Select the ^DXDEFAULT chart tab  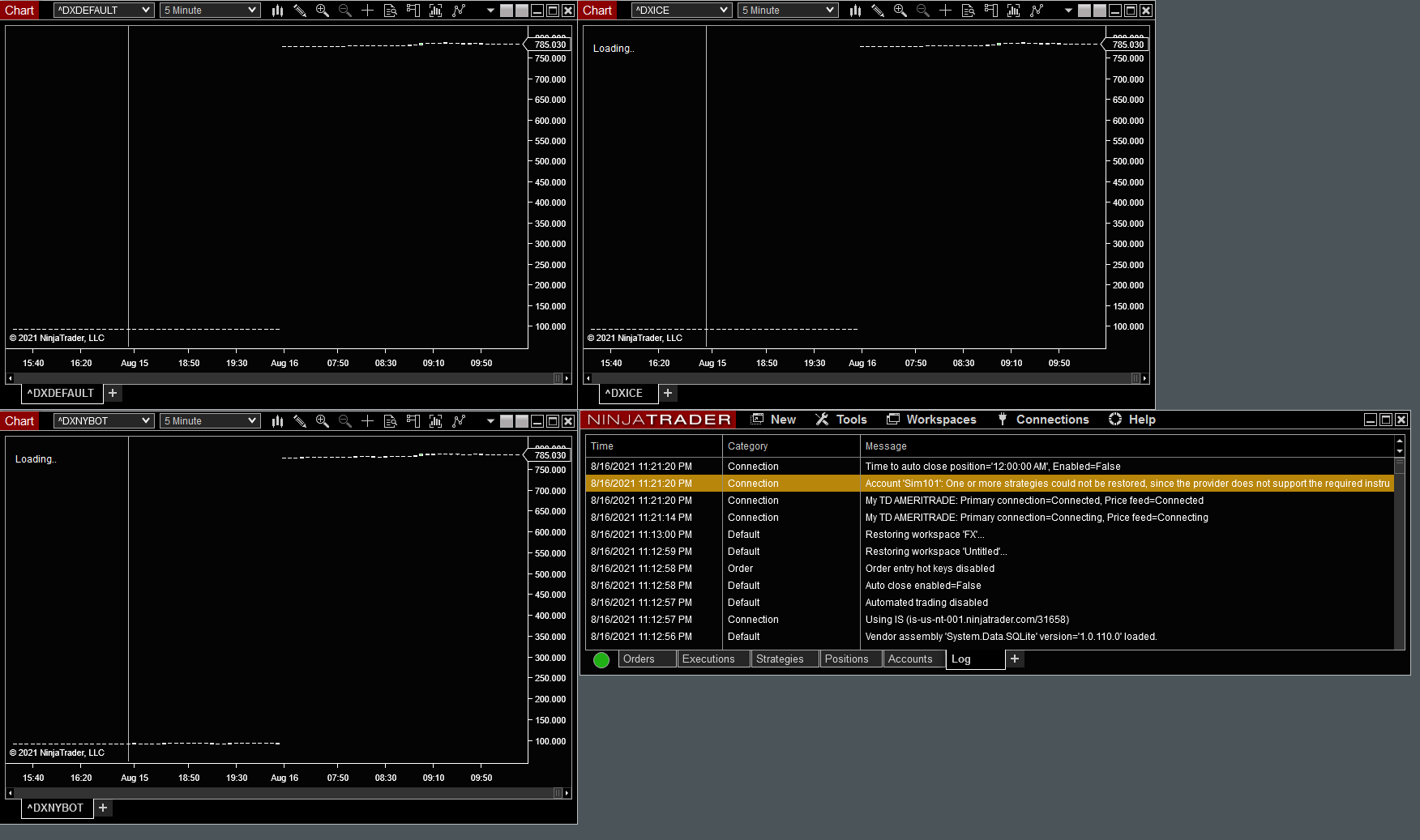click(62, 394)
